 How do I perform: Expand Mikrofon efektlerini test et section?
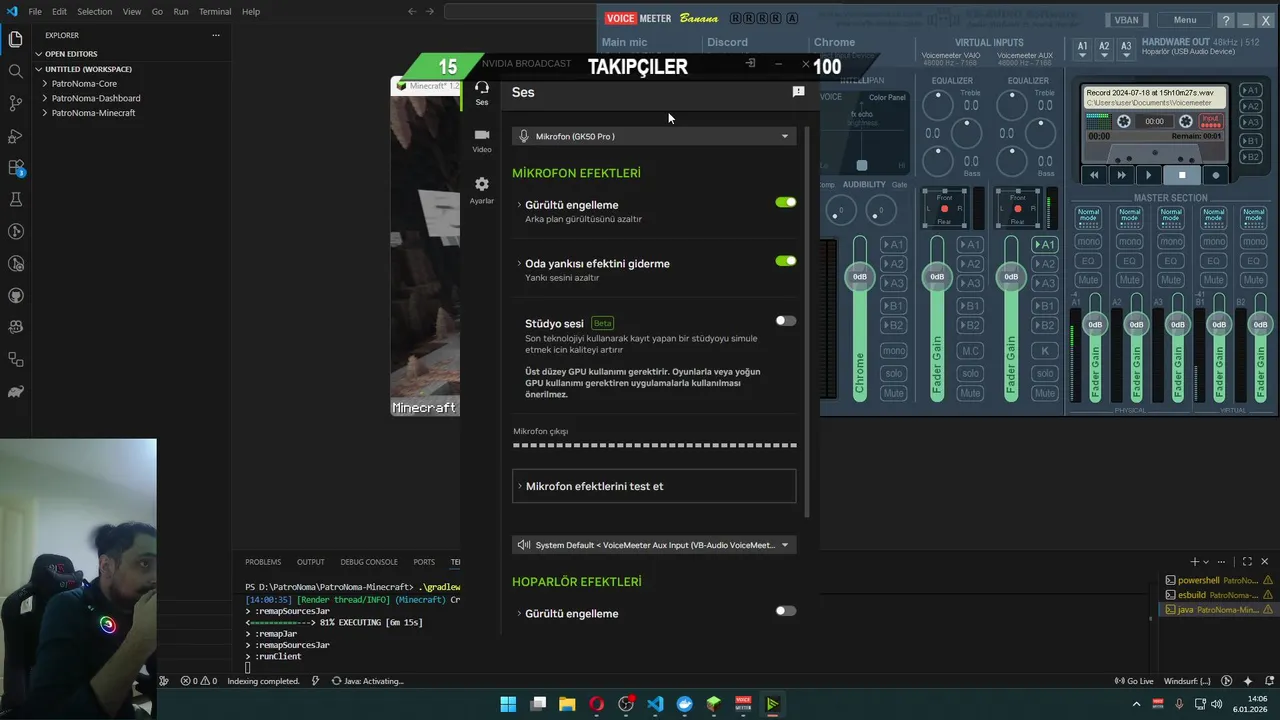[x=654, y=486]
